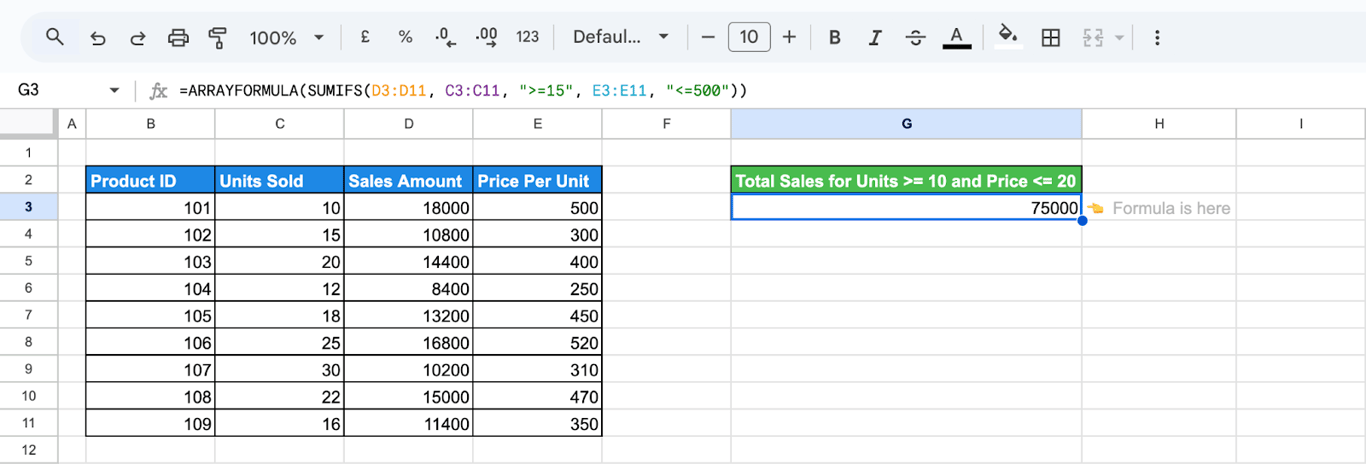The width and height of the screenshot is (1366, 464).
Task: Activate the paint format tool
Action: click(217, 38)
